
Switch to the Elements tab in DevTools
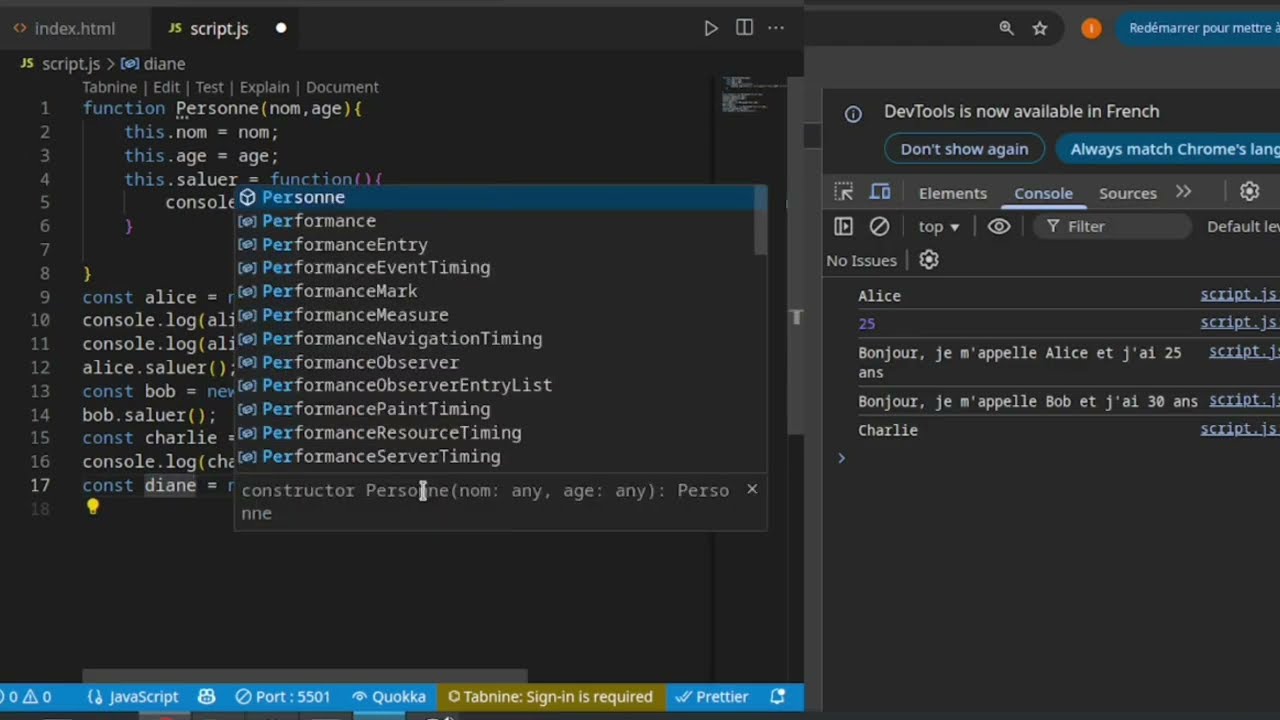(953, 193)
